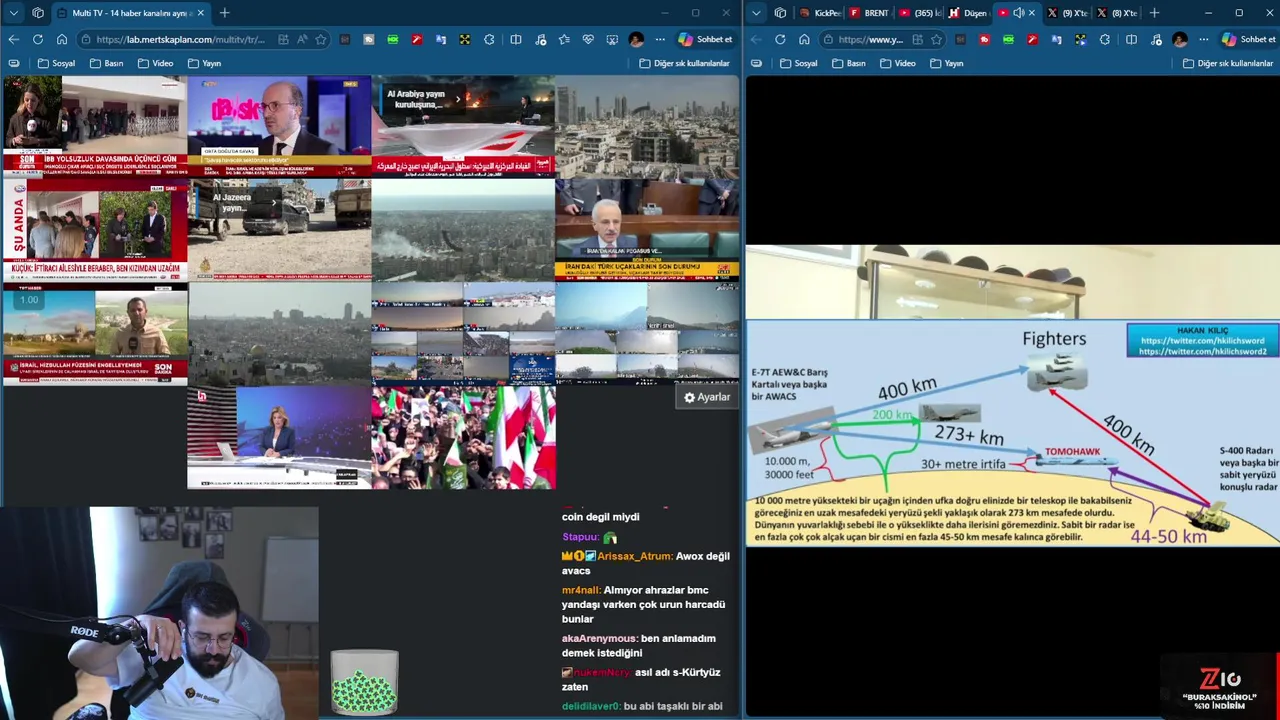This screenshot has height=720, width=1280.
Task: Select the Al Arabiya stream tile
Action: coord(463,125)
